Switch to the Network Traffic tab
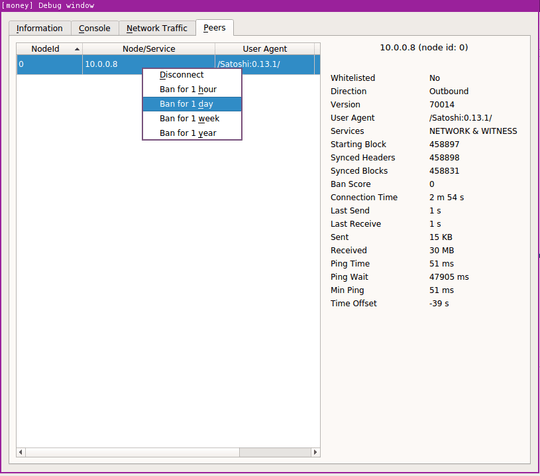The image size is (540, 476). (157, 28)
